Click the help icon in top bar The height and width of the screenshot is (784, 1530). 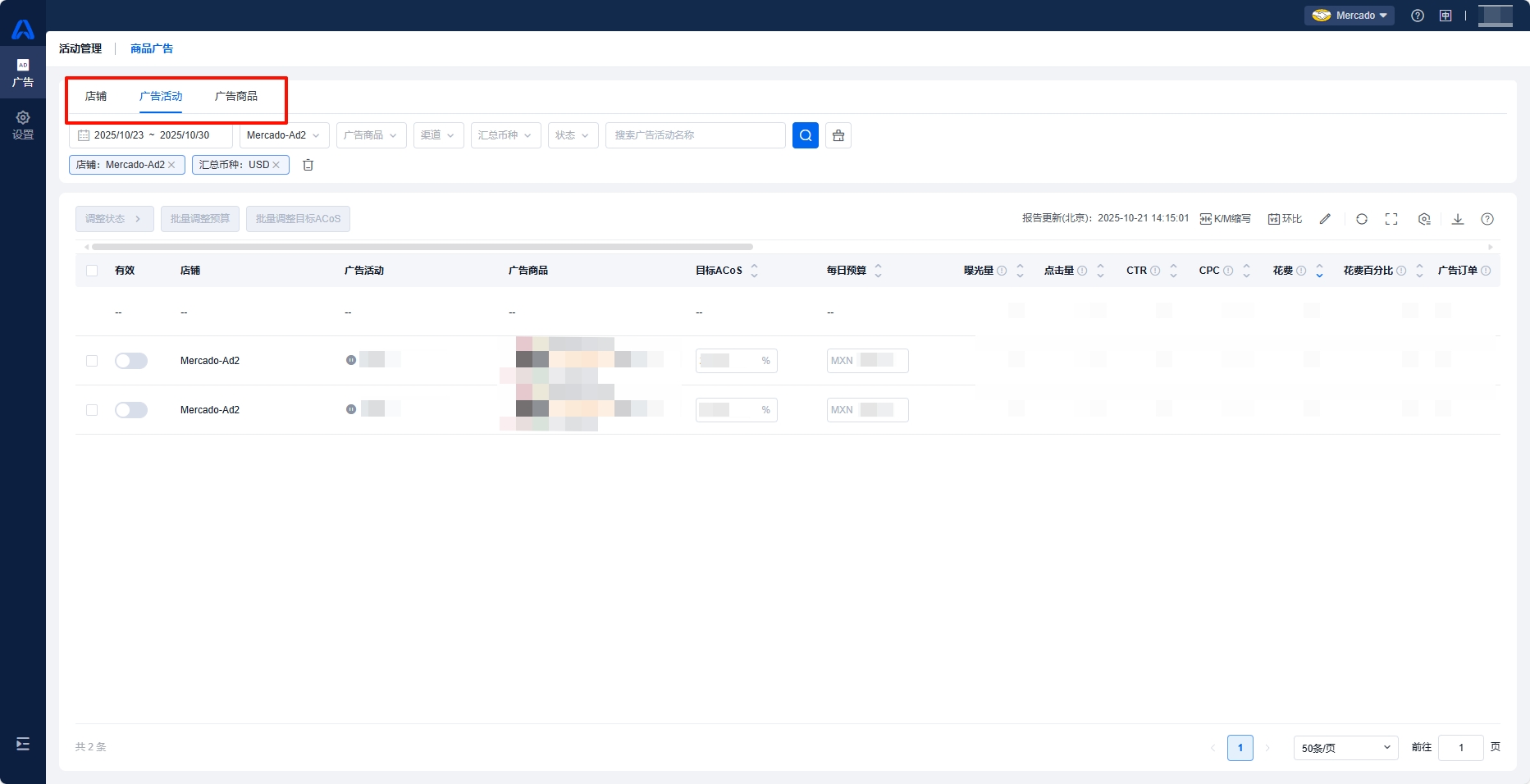[1417, 16]
